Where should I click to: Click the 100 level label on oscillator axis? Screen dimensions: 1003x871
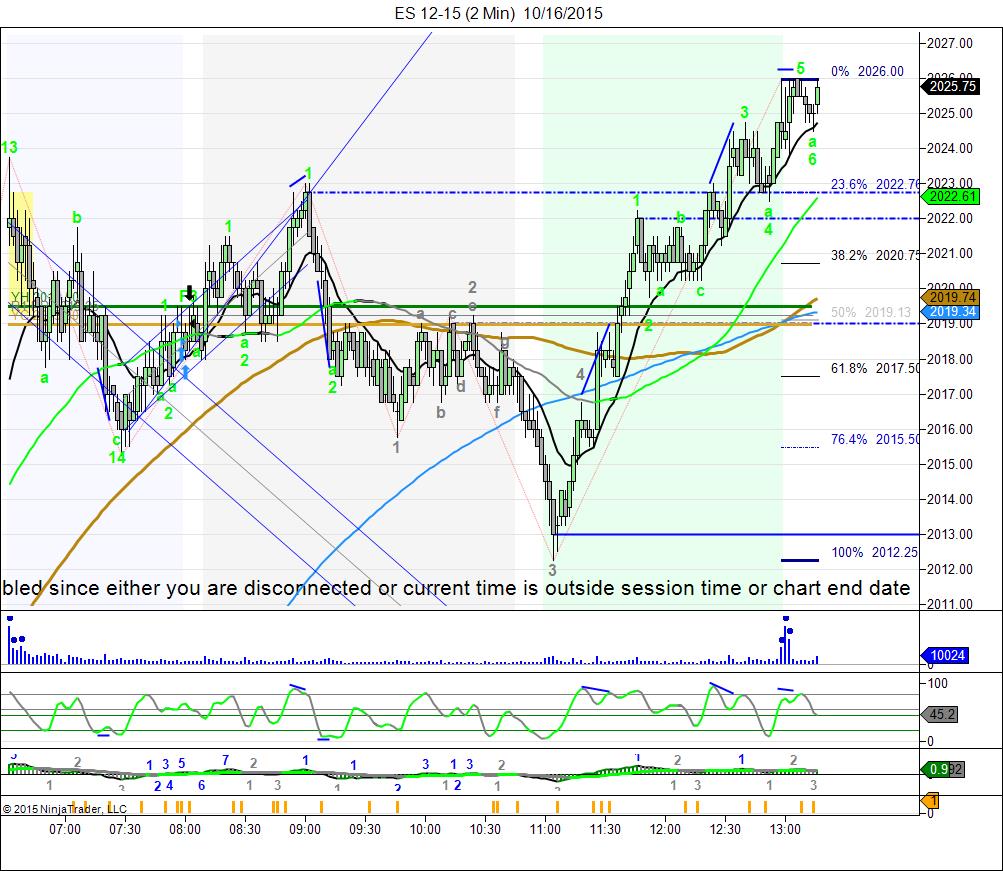(x=938, y=684)
